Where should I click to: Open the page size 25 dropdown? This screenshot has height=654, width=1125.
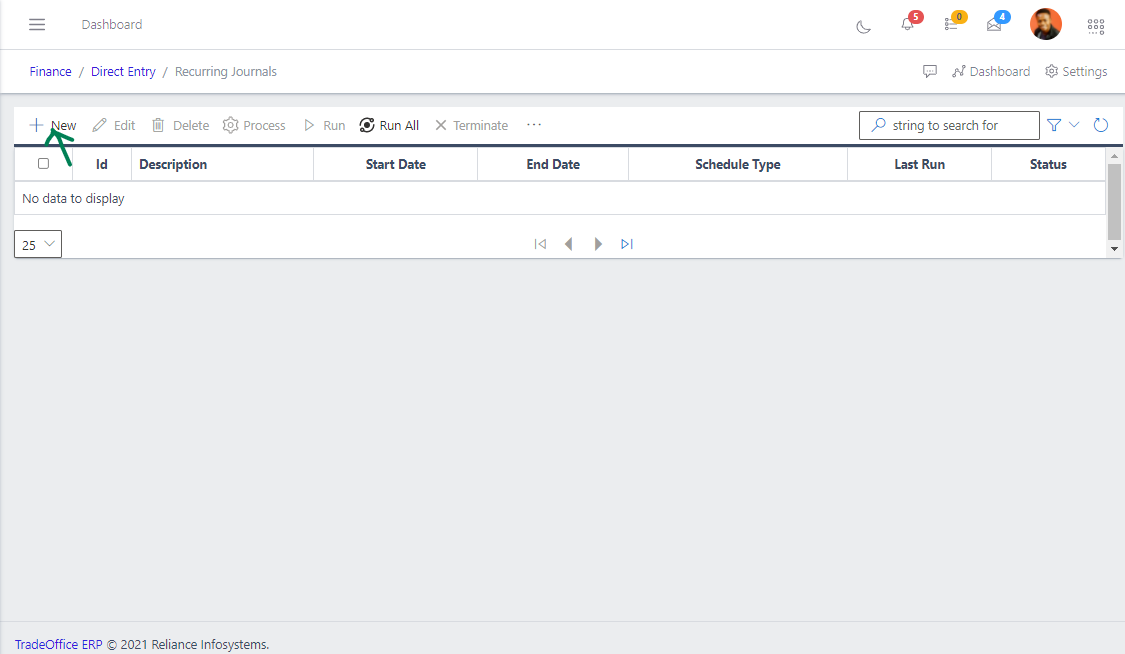point(38,244)
